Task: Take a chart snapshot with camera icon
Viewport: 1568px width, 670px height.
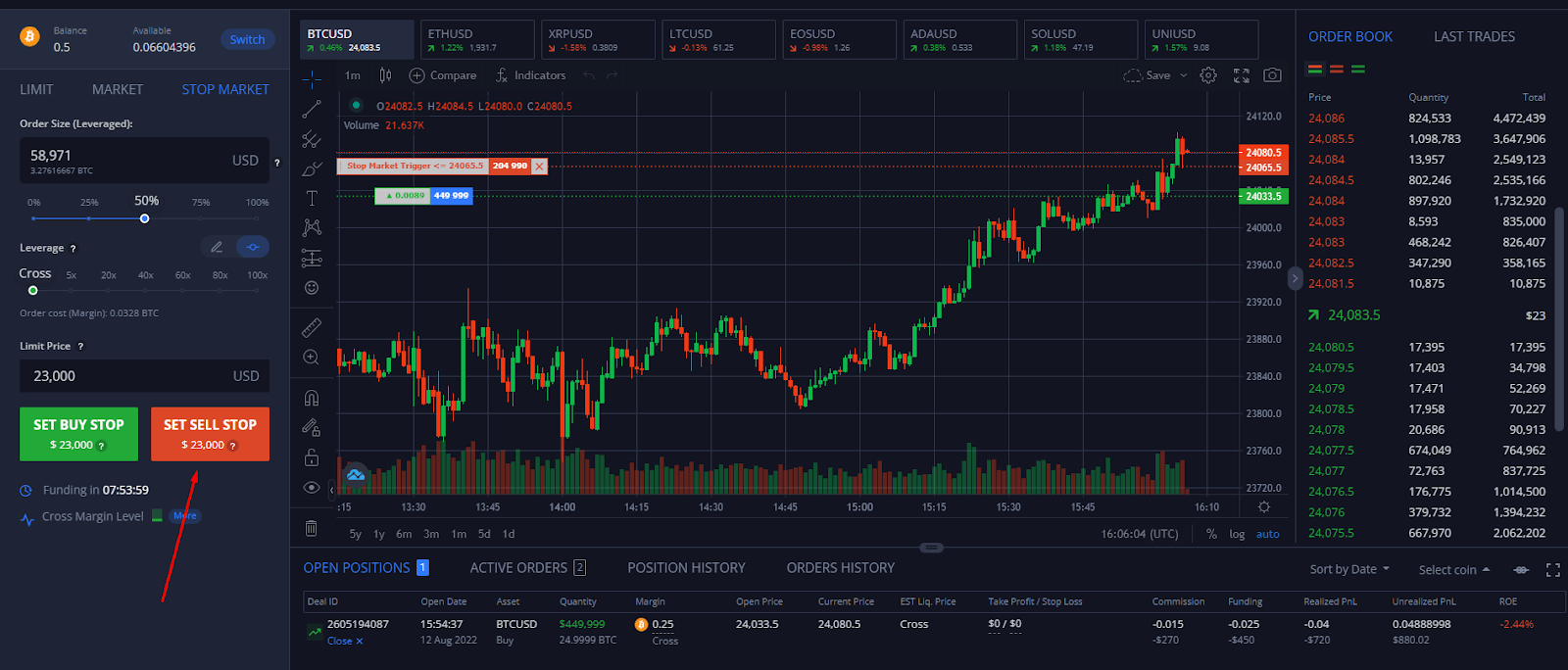Action: point(1272,75)
